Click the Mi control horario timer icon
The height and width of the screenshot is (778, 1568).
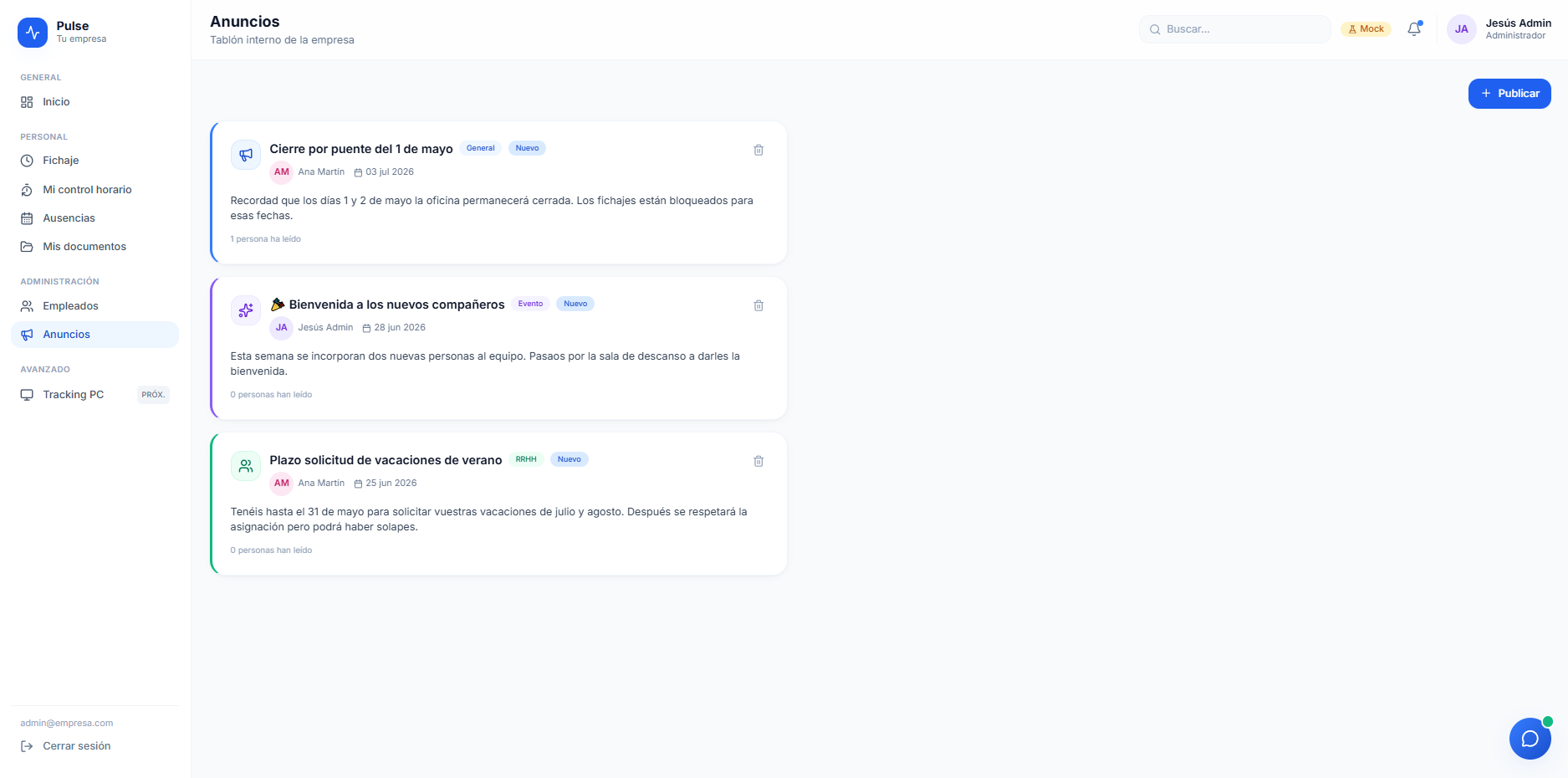tap(27, 190)
